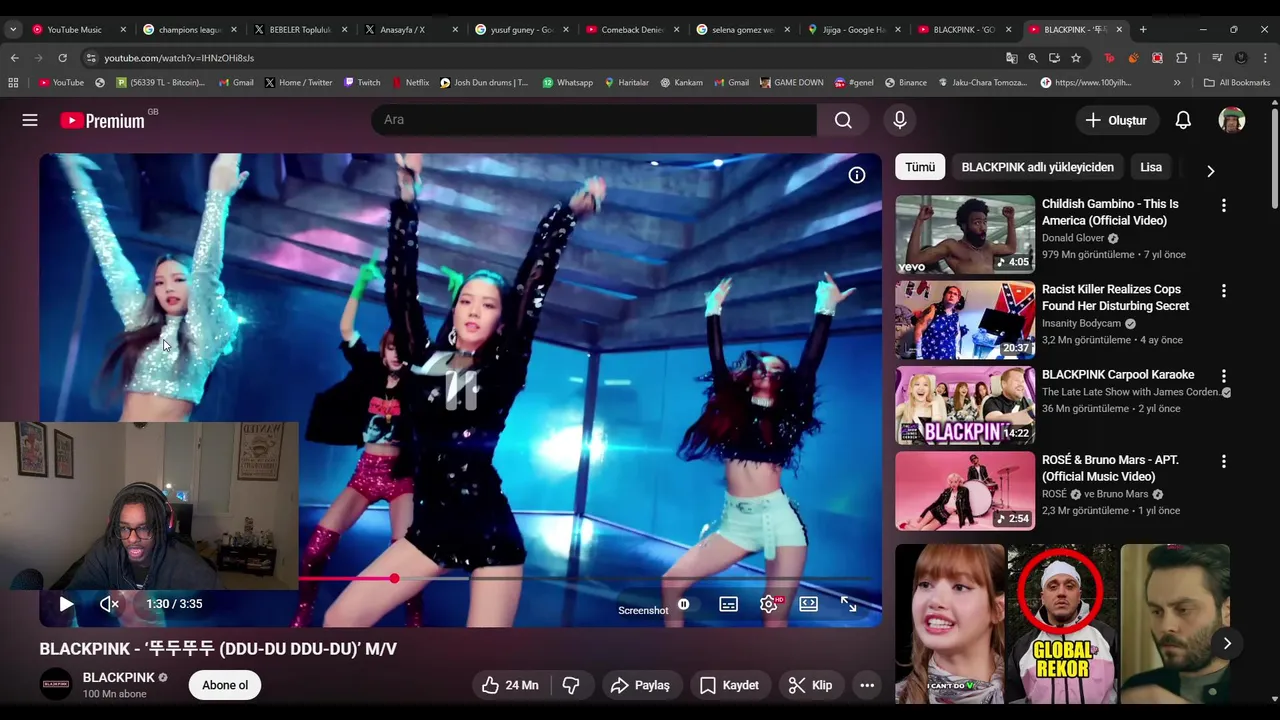The width and height of the screenshot is (1280, 720).
Task: Open browser tab search dropdown arrow
Action: pos(12,29)
